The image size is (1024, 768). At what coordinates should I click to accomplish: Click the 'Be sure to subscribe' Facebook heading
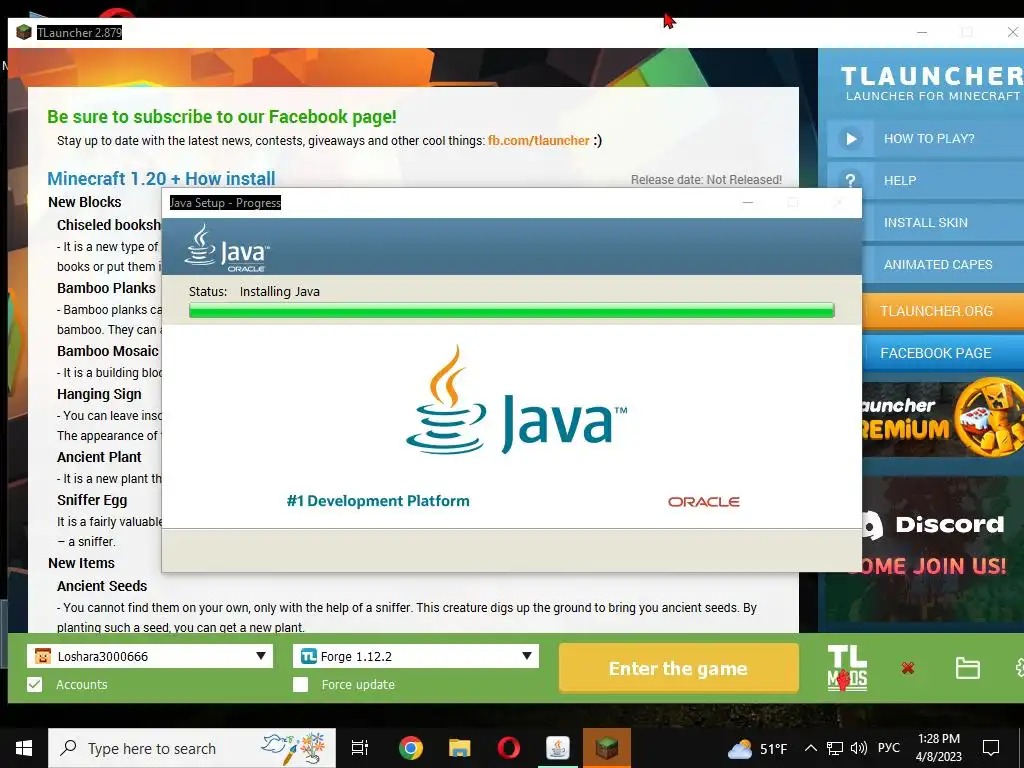[x=221, y=117]
